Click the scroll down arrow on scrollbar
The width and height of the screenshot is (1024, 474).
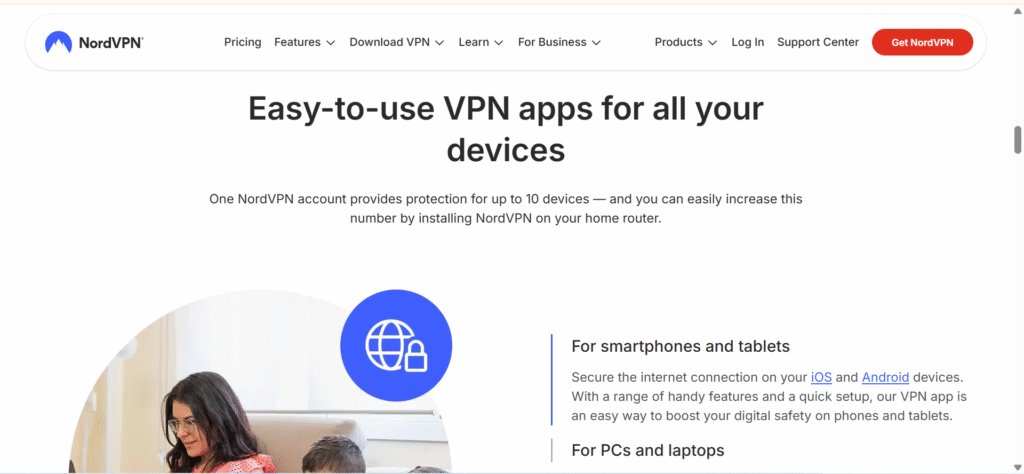pos(1017,466)
